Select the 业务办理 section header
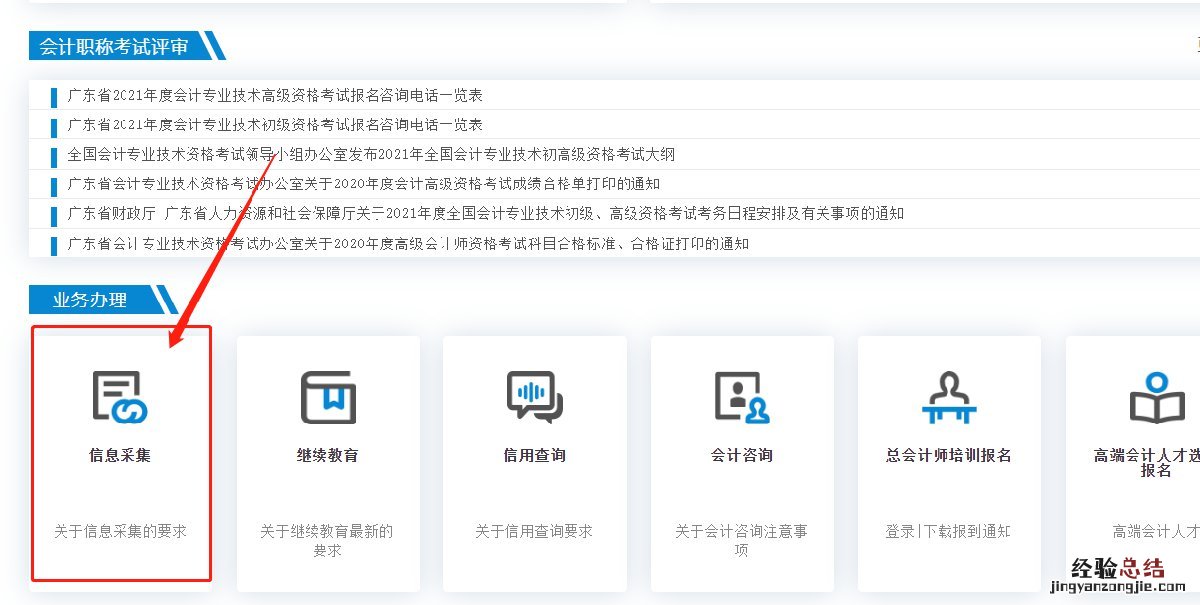The image size is (1200, 605). (90, 300)
